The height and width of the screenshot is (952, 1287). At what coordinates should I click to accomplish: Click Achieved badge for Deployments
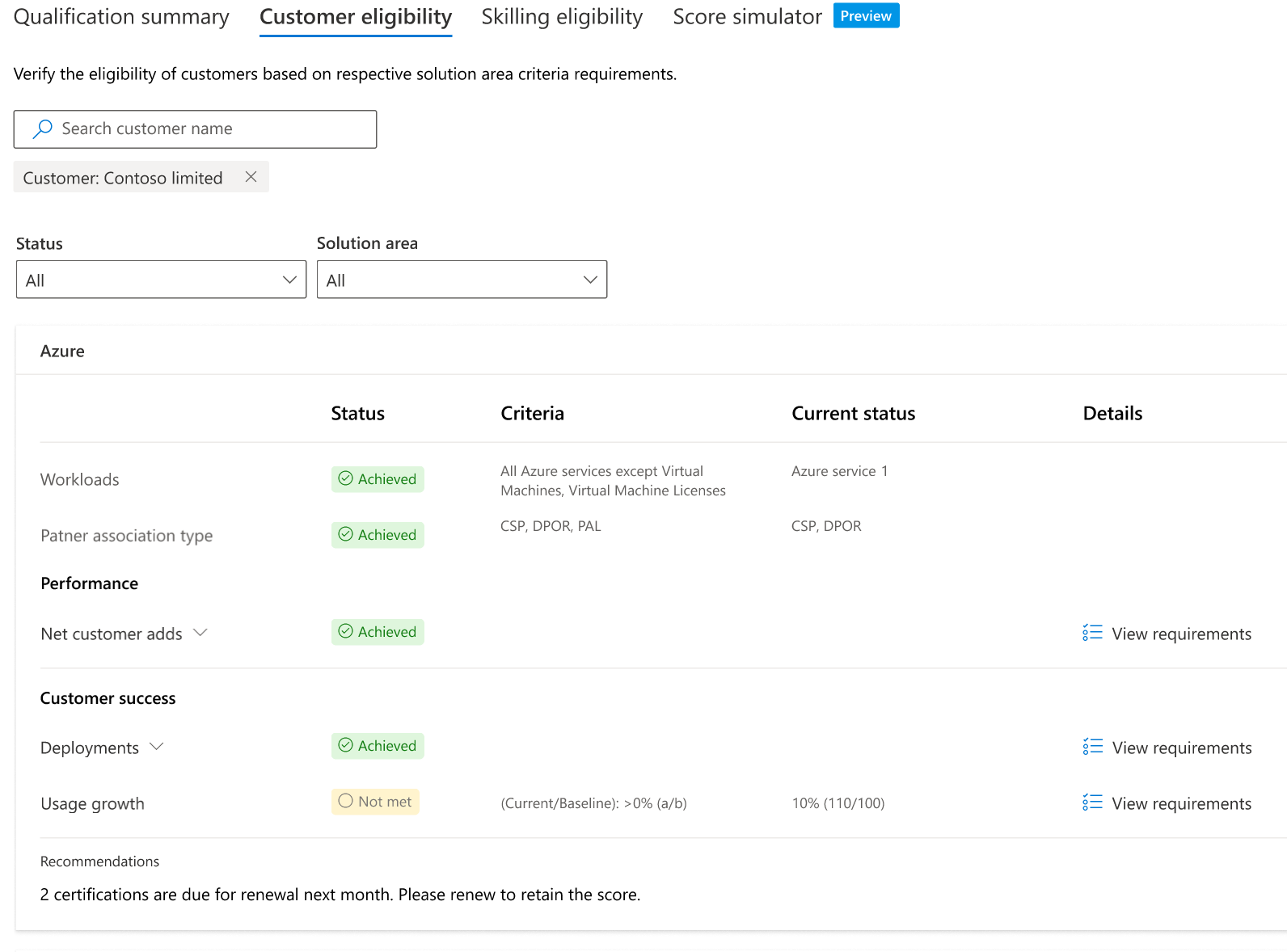coord(378,746)
